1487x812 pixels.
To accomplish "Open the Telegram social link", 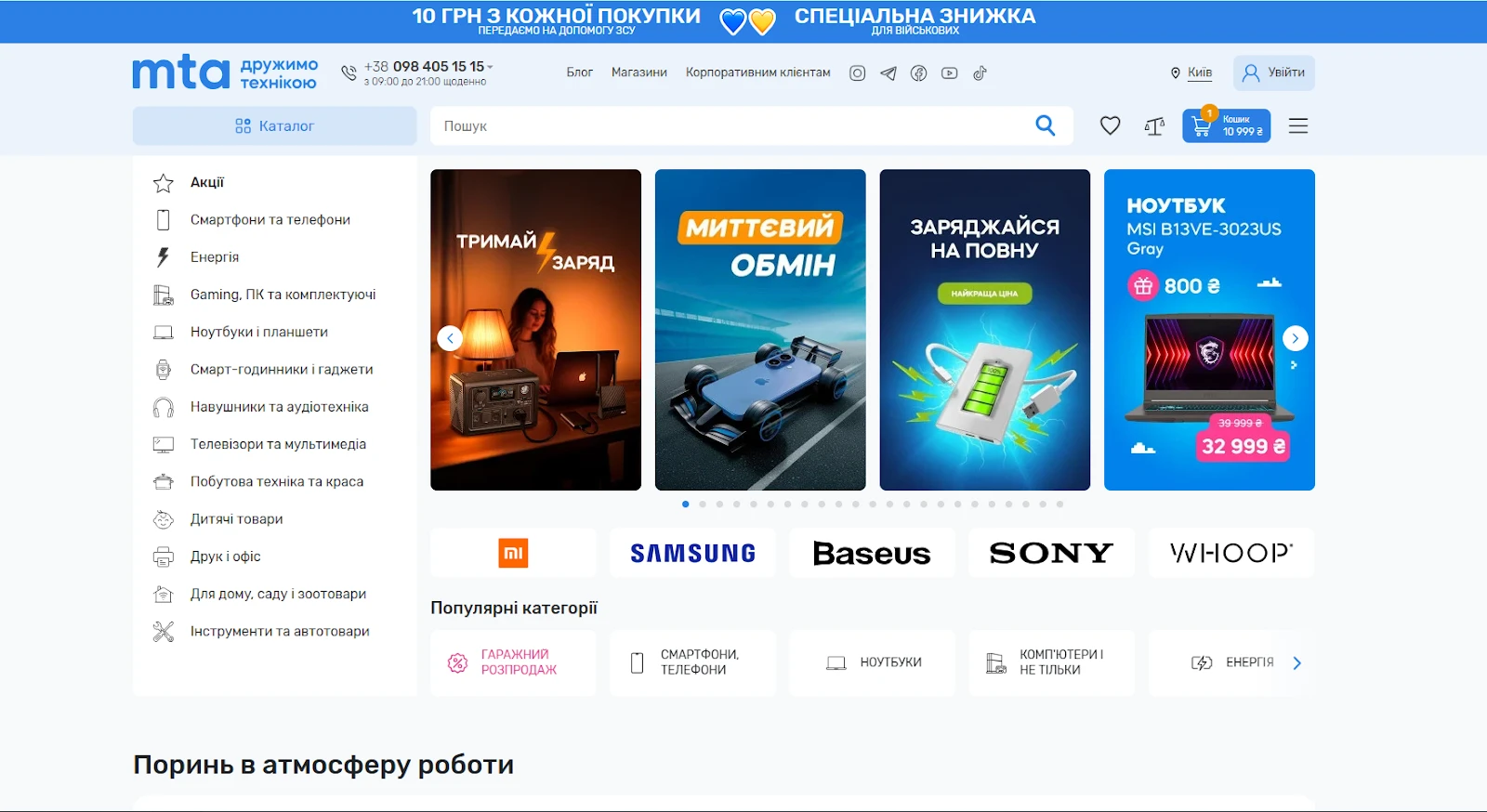I will [x=888, y=73].
